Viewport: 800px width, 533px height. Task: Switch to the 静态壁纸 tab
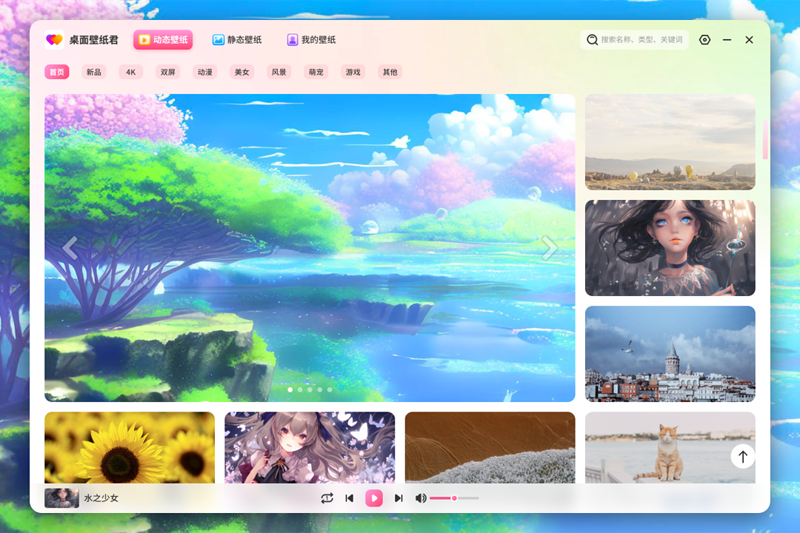click(x=237, y=40)
